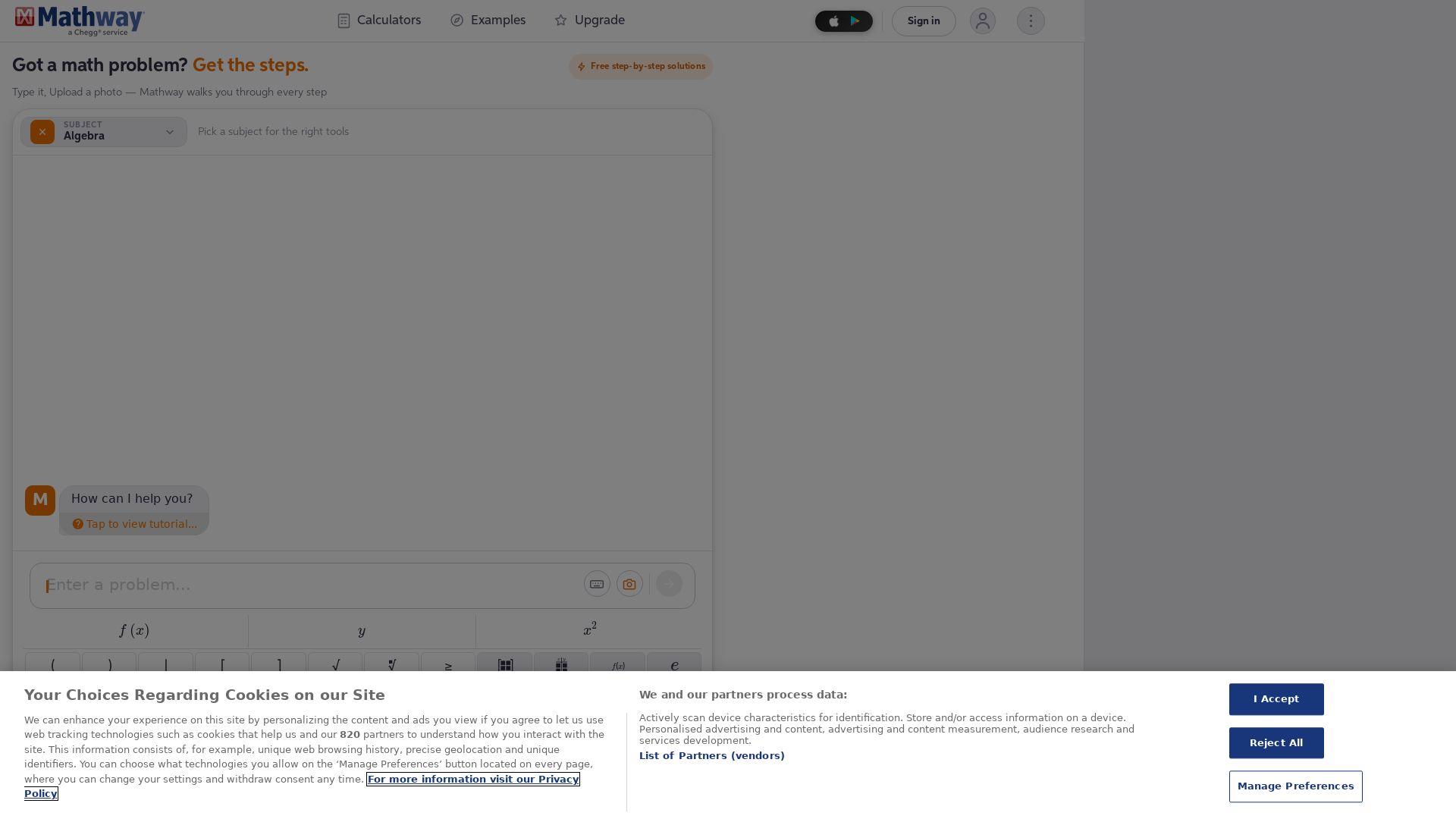The width and height of the screenshot is (1456, 819).
Task: Accept cookies with I Accept
Action: coord(1276,699)
